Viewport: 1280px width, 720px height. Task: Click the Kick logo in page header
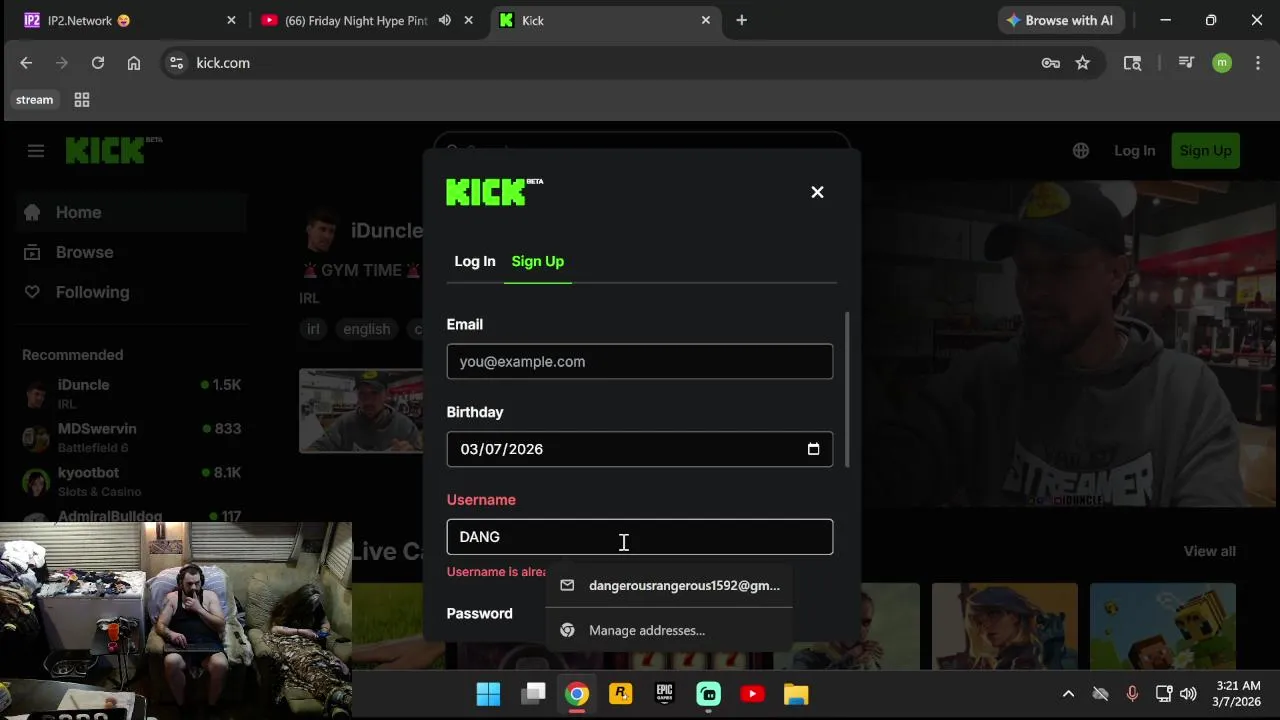(113, 150)
